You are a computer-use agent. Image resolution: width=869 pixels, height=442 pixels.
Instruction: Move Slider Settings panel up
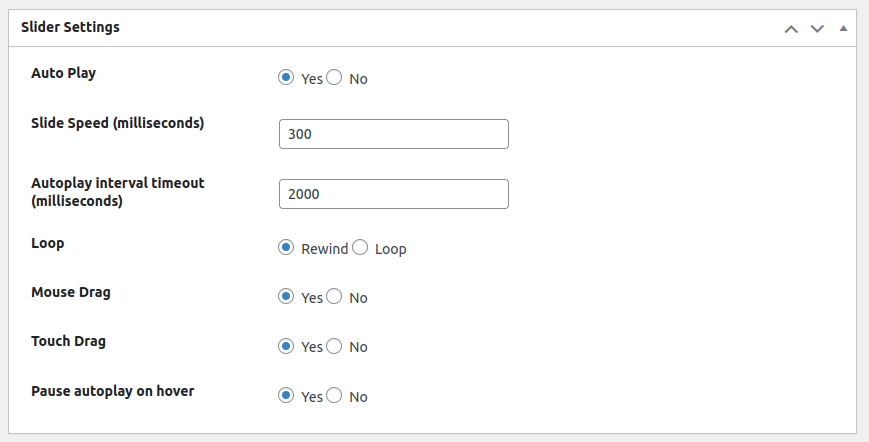coord(791,28)
